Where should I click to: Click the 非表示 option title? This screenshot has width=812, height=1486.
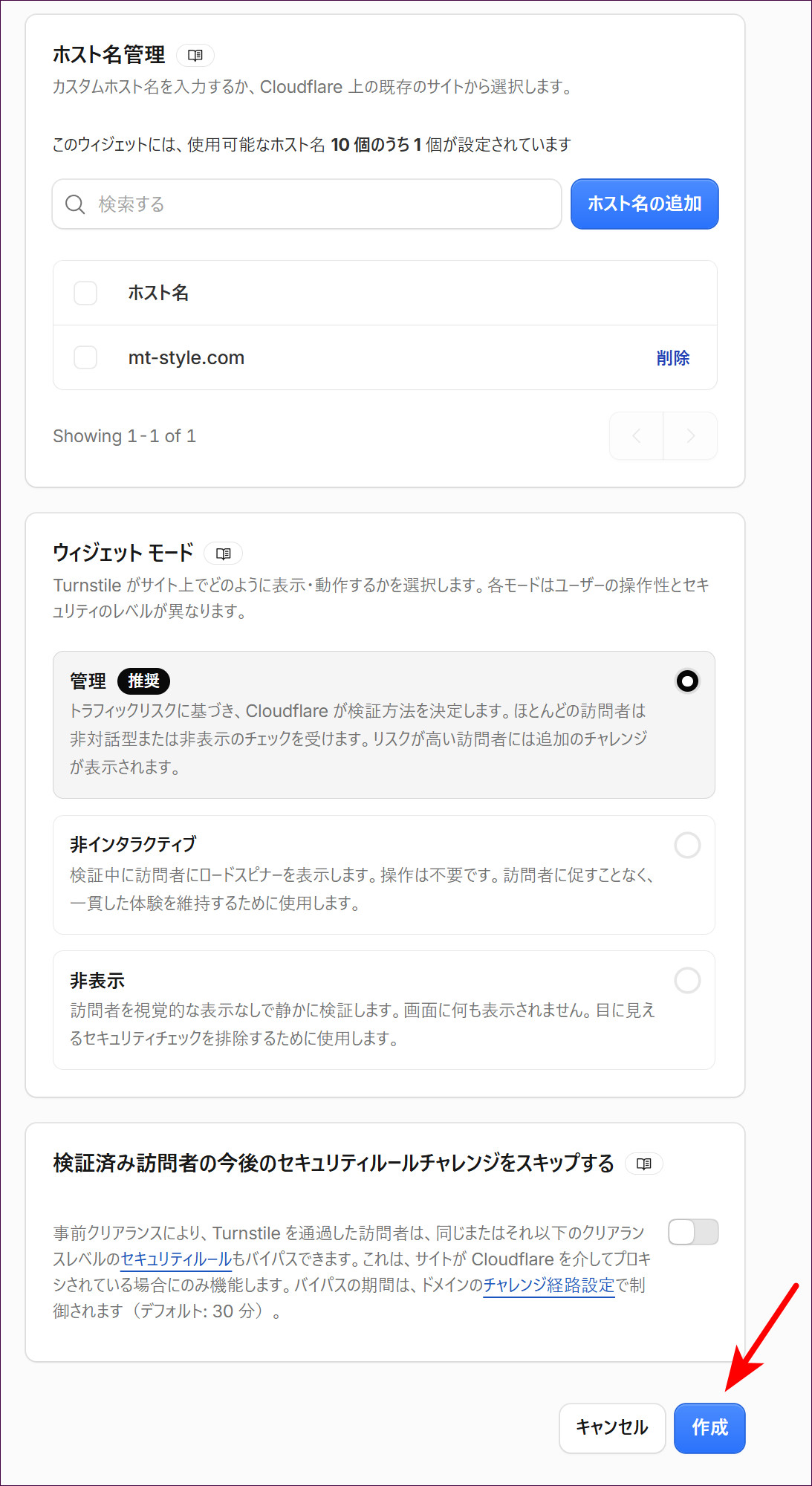point(97,981)
